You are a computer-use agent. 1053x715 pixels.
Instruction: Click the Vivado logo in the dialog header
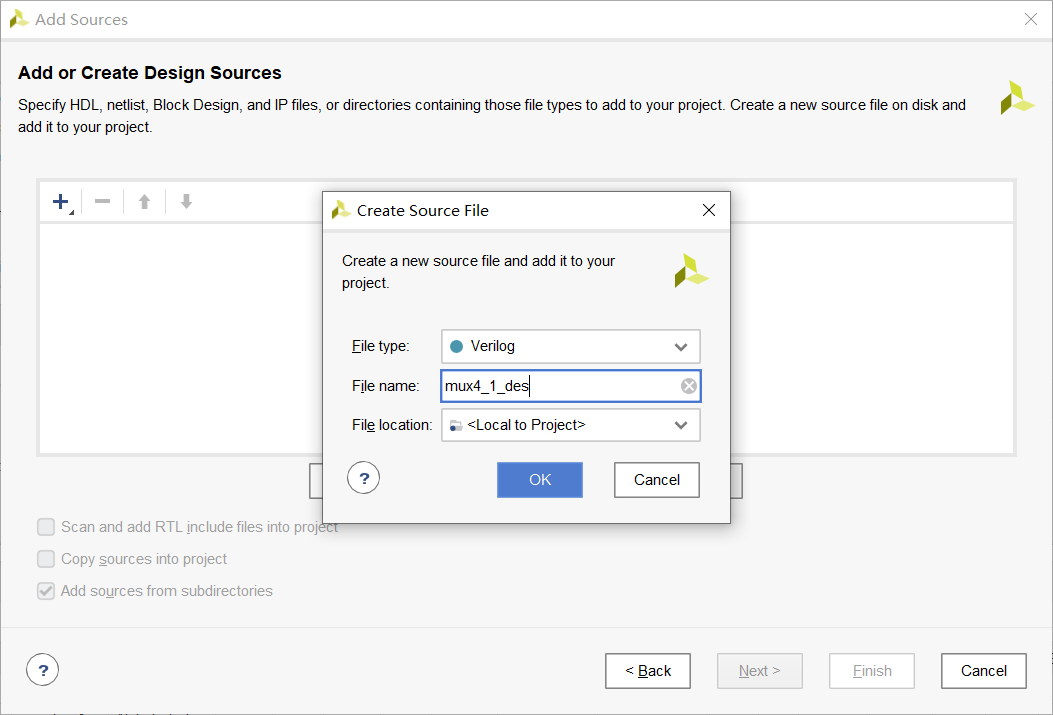point(691,271)
